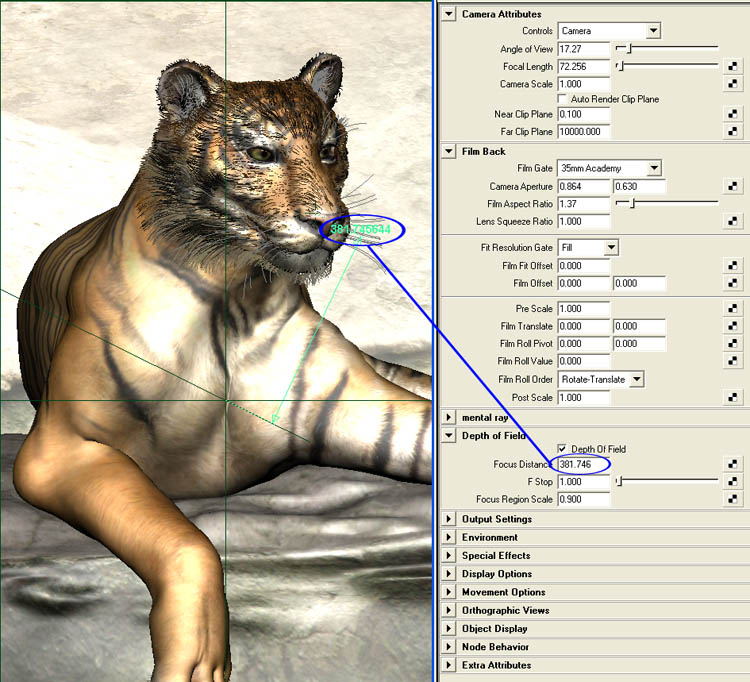Click the map button beside Camera Scale
This screenshot has height=682, width=750.
tap(733, 85)
